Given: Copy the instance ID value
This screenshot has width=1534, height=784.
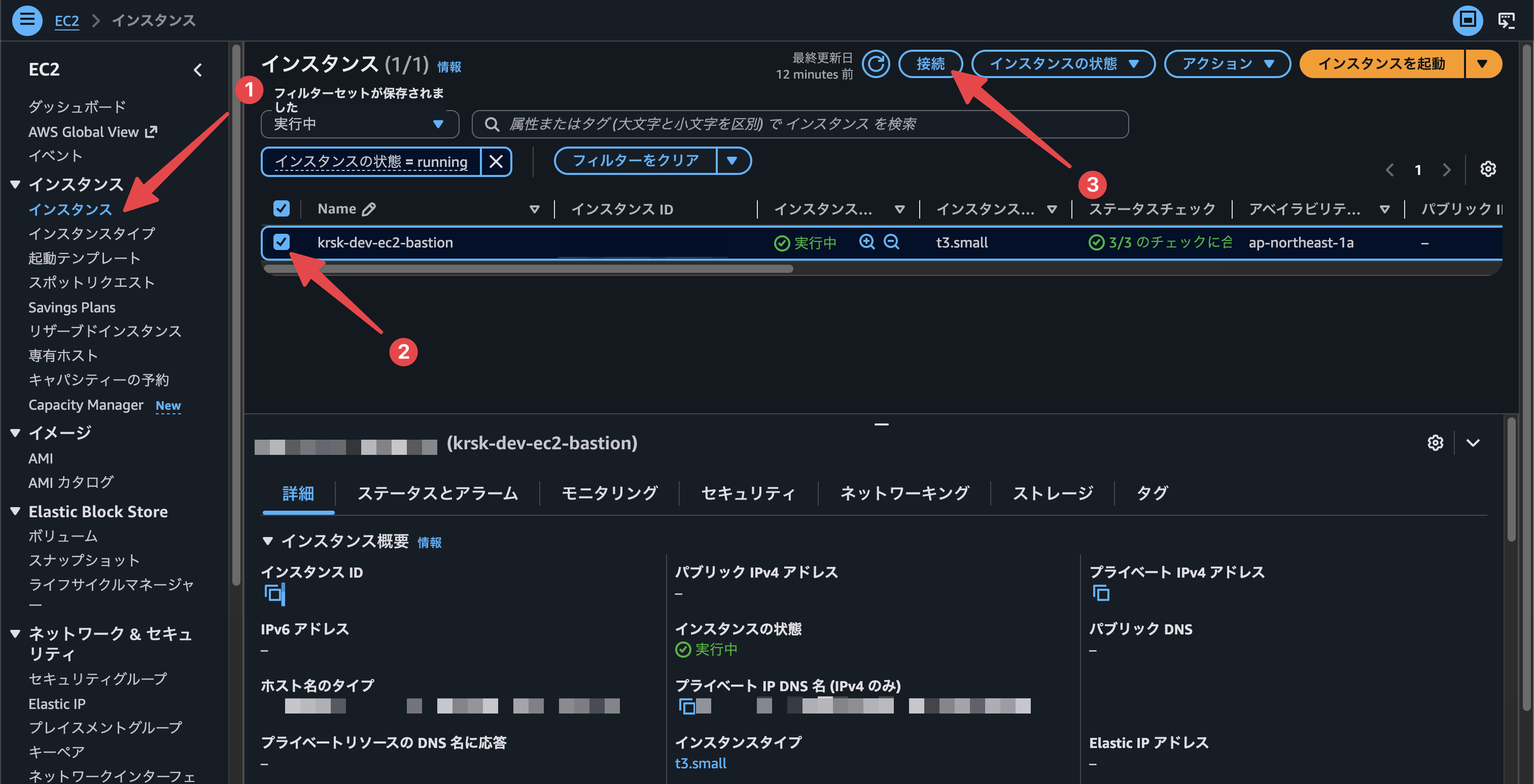Looking at the screenshot, I should [x=274, y=593].
